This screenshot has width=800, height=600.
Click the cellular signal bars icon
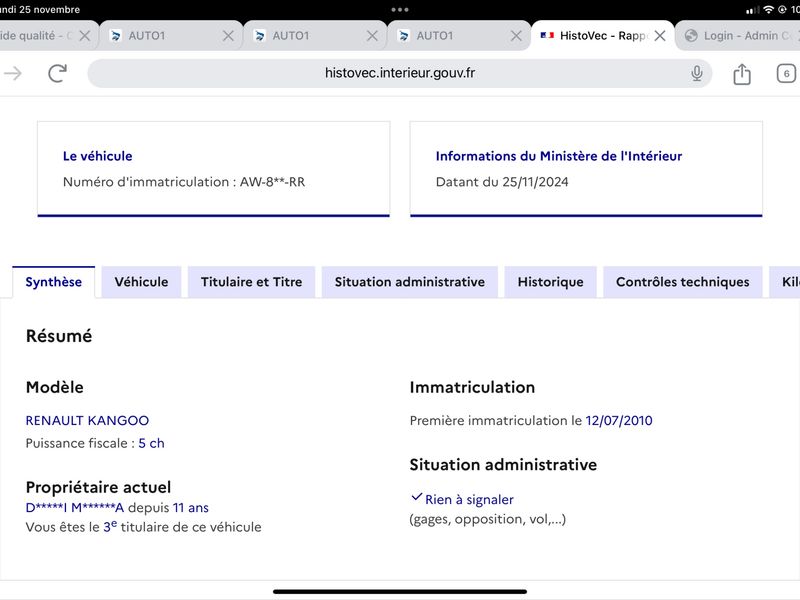click(752, 10)
